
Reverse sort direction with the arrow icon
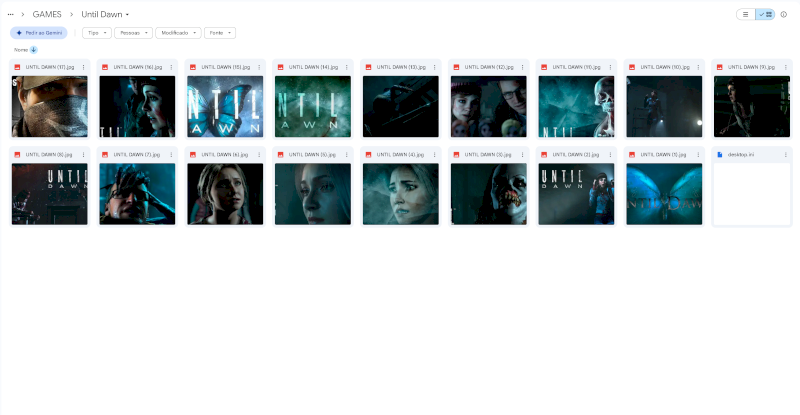(x=34, y=50)
